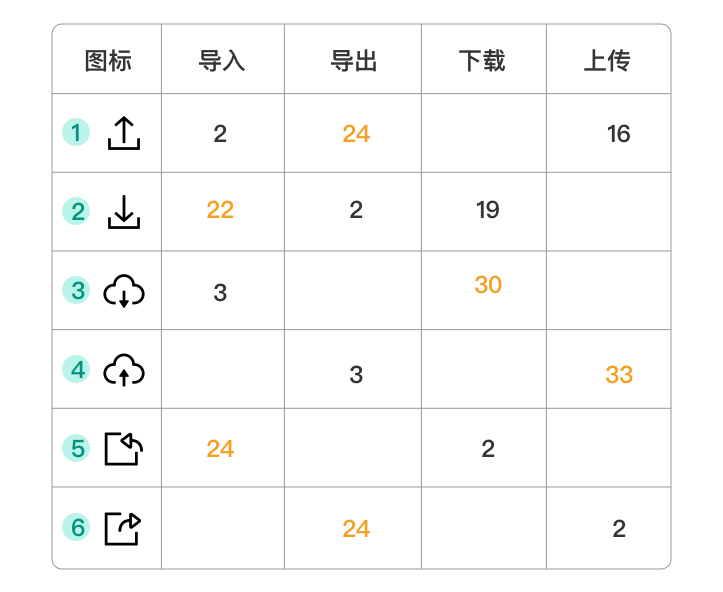Select the 导出 column header
Image resolution: width=723 pixels, height=592 pixels.
pyautogui.click(x=354, y=61)
